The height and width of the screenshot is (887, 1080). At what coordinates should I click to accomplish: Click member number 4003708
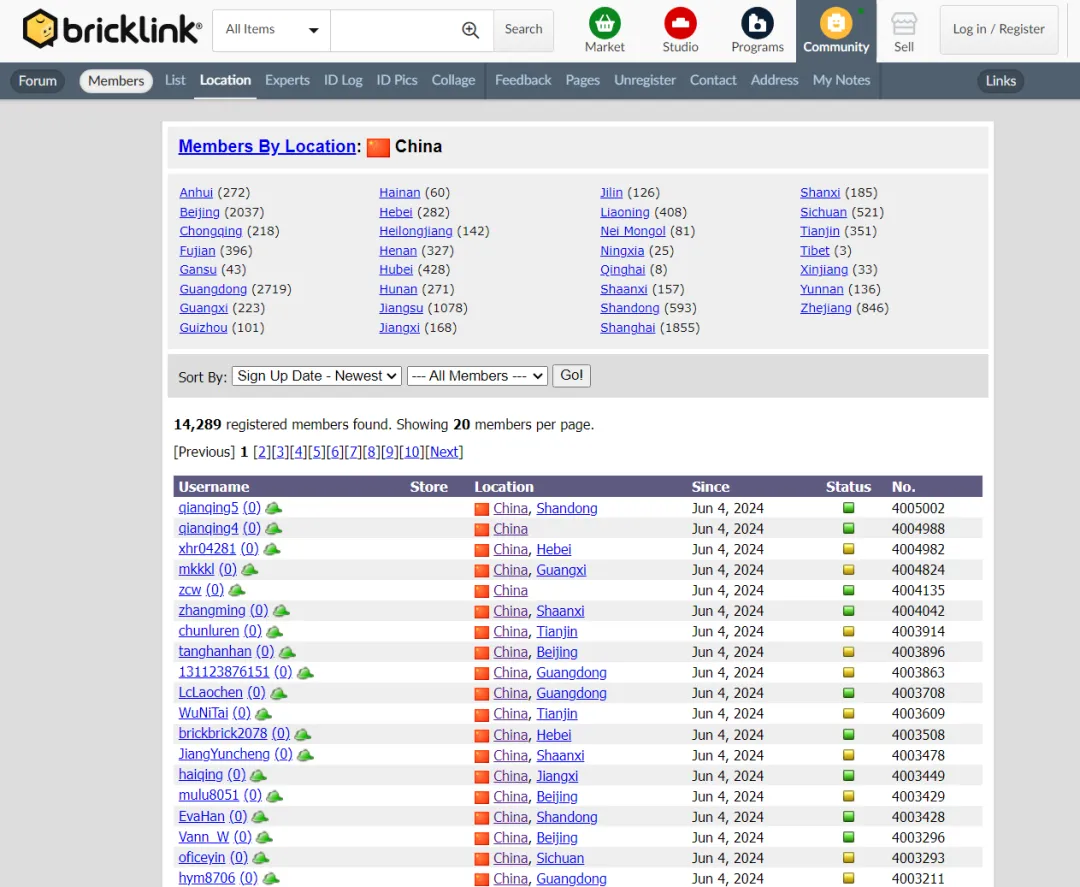(918, 693)
